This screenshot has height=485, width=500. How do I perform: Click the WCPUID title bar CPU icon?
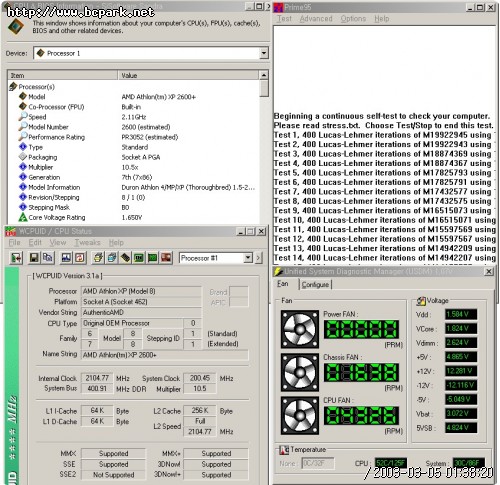(x=11, y=231)
